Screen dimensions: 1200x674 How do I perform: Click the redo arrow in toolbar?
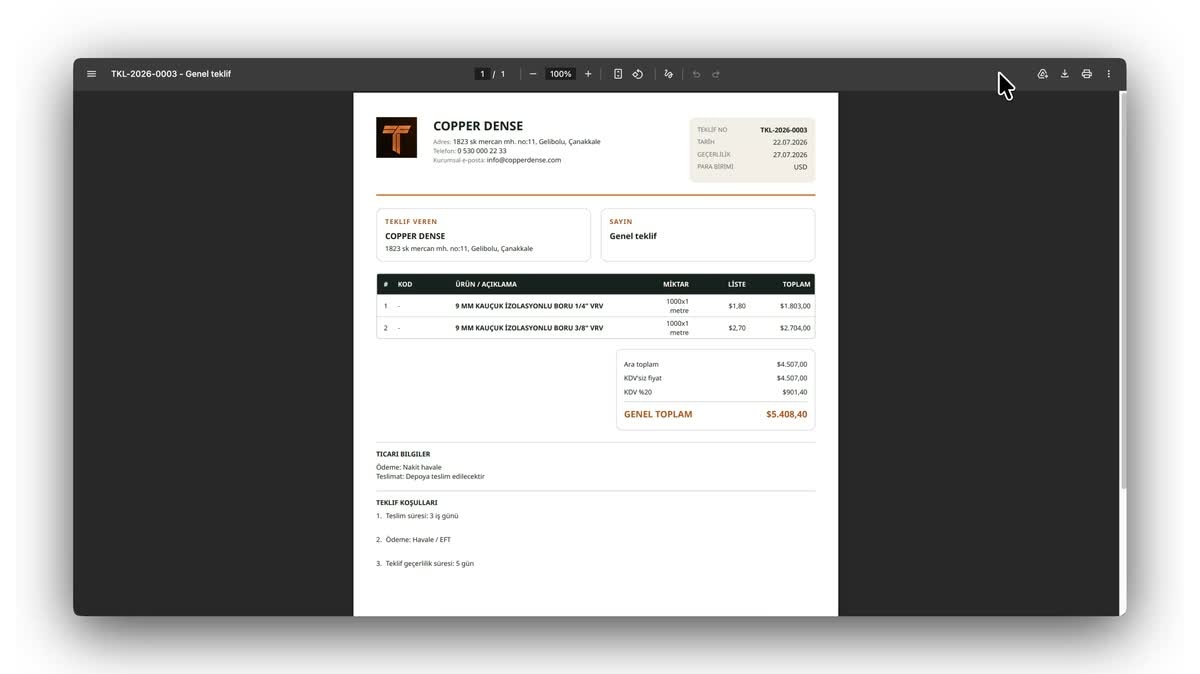pos(716,74)
